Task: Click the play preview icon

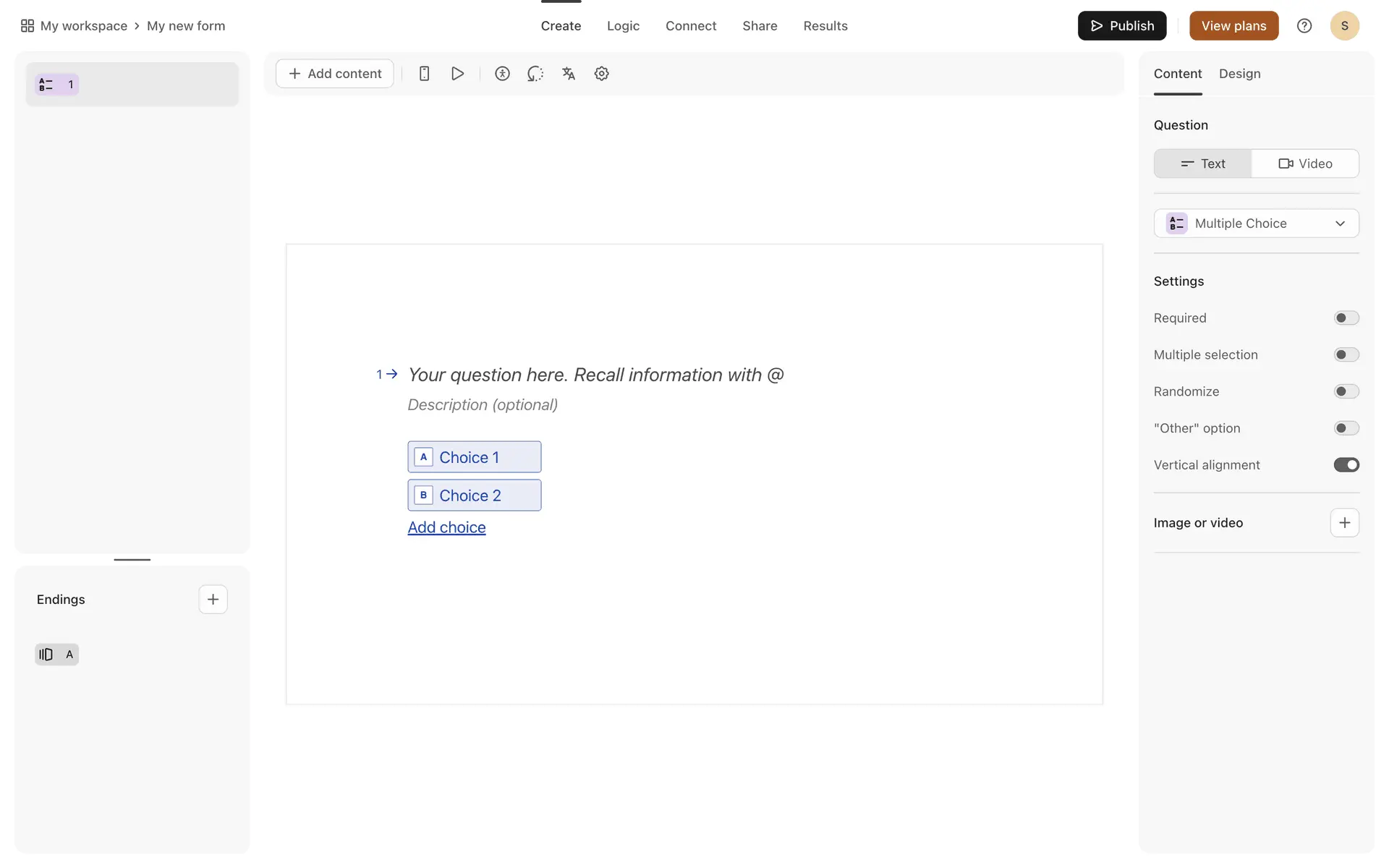Action: coord(457,74)
